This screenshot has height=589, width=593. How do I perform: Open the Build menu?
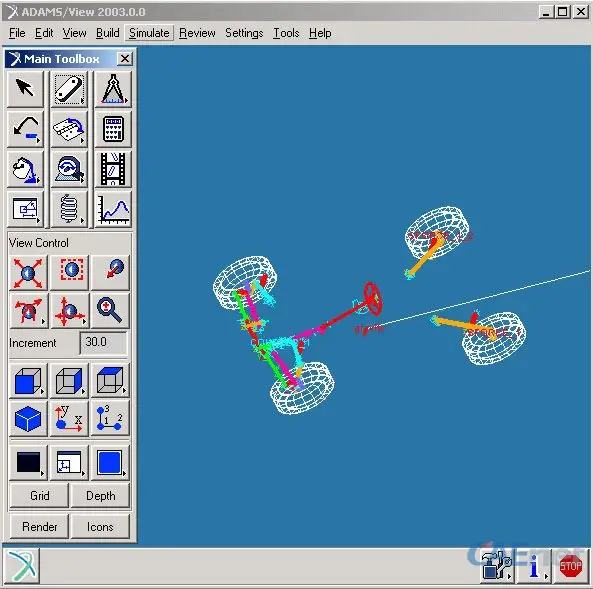(107, 33)
